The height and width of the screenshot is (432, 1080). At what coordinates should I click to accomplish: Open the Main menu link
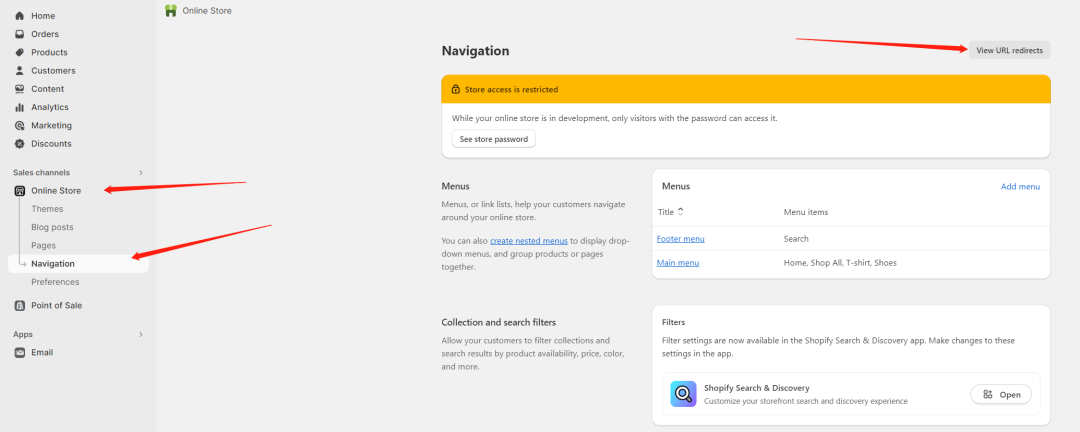pos(678,263)
